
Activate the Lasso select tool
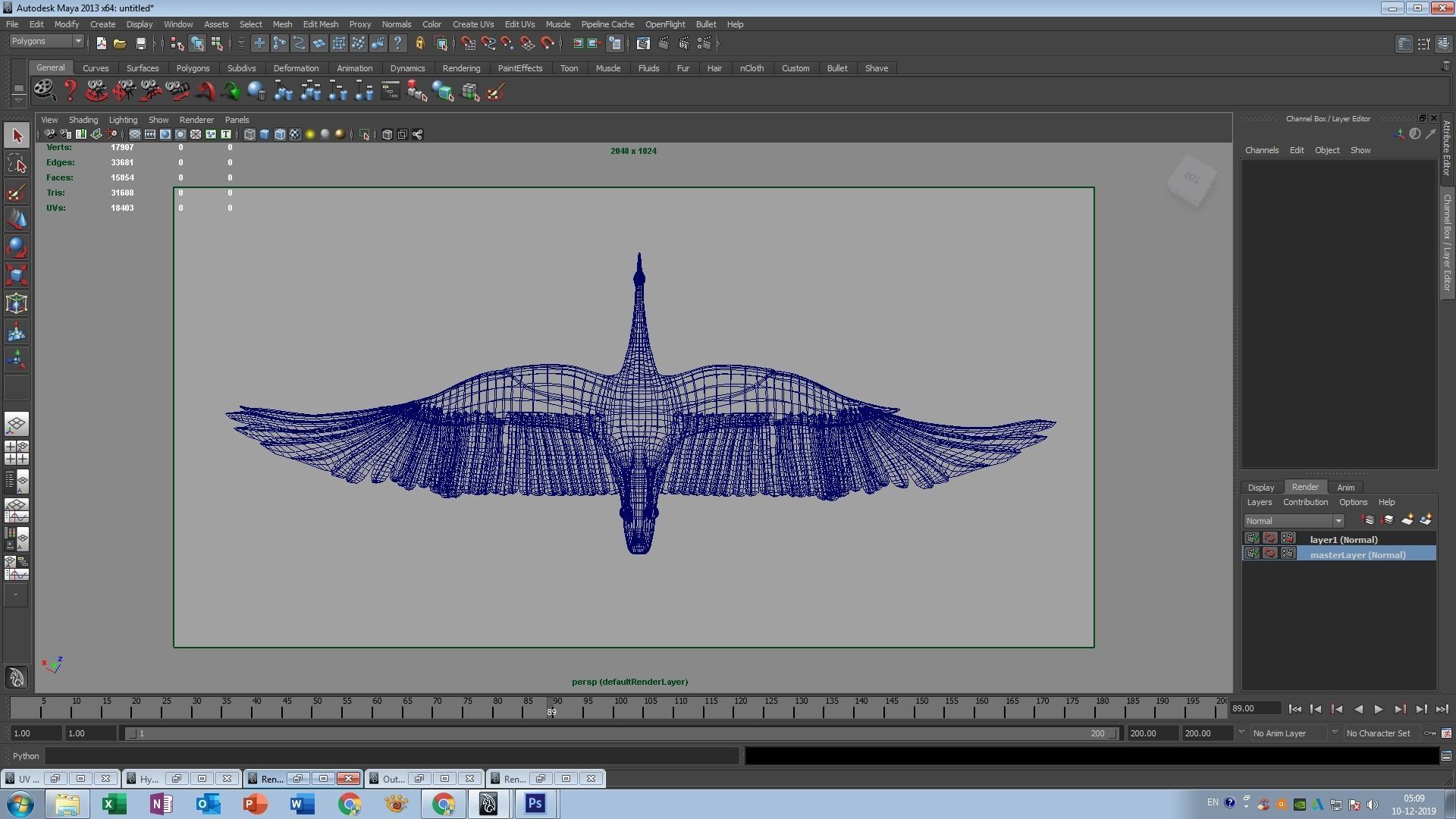coord(17,164)
